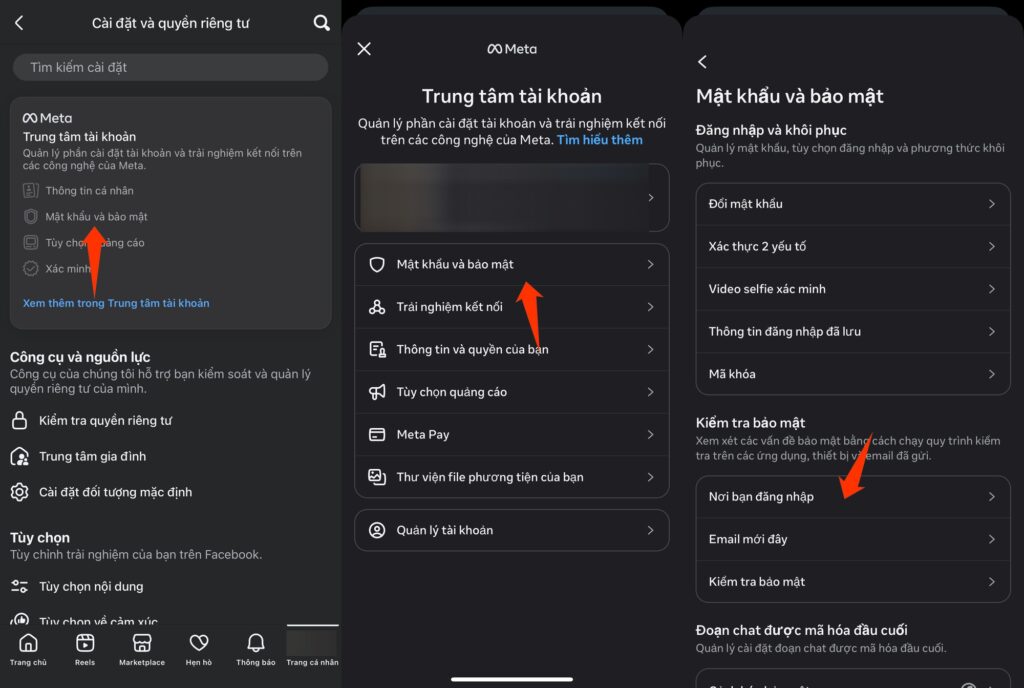Open Email mới đây

point(853,539)
